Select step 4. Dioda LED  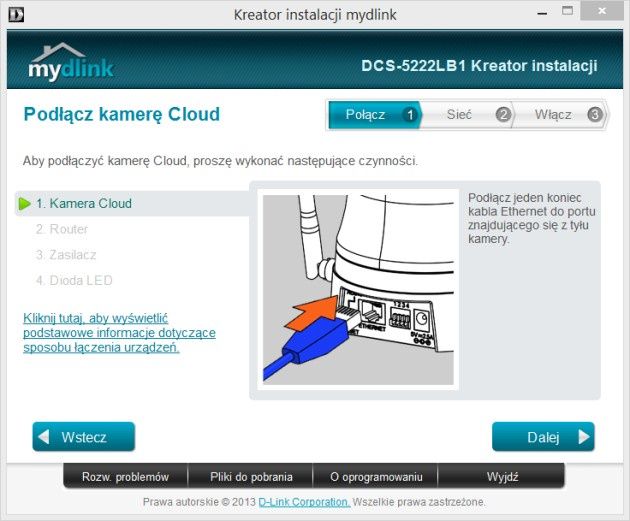[74, 280]
